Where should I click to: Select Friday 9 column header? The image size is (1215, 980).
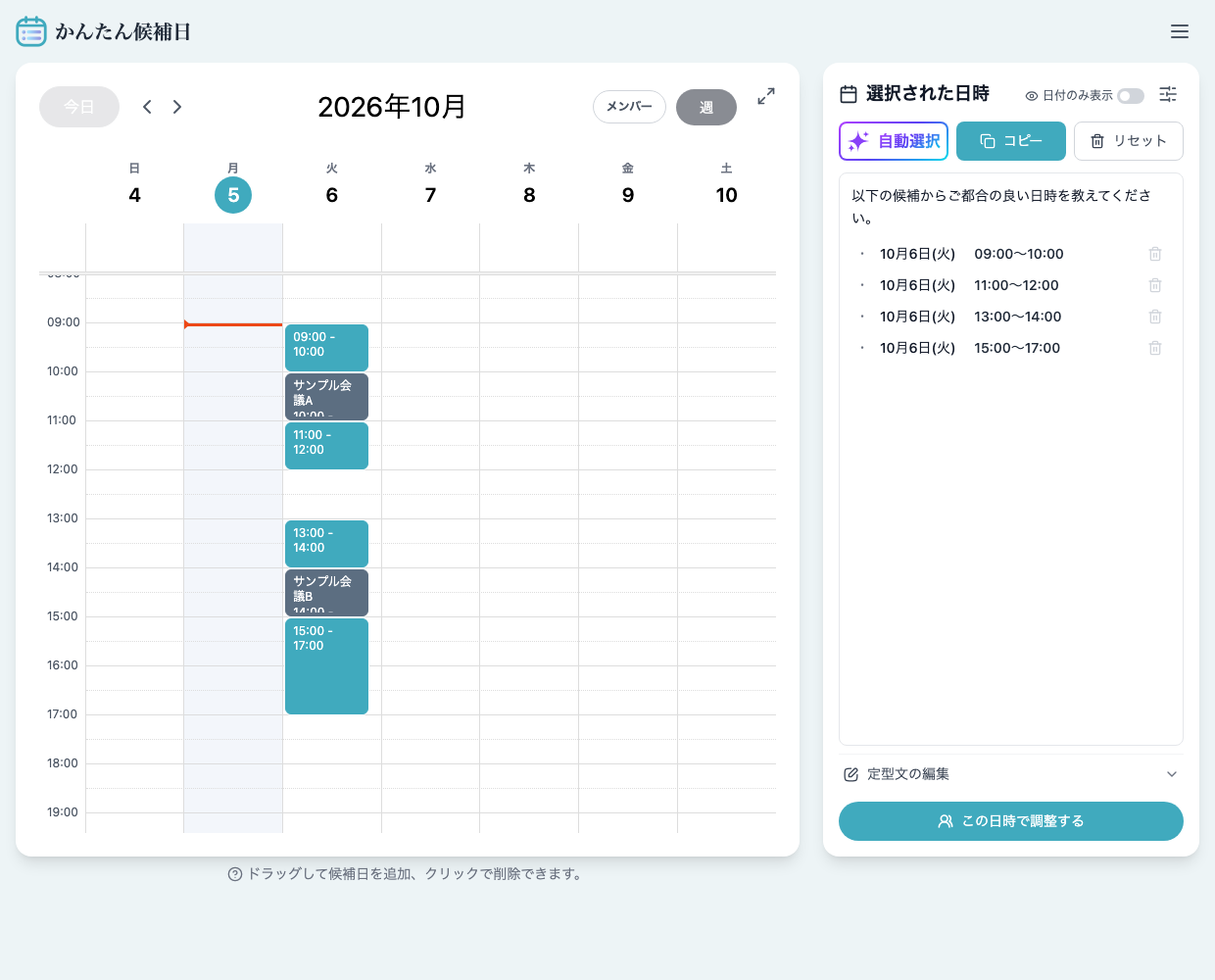tap(628, 184)
